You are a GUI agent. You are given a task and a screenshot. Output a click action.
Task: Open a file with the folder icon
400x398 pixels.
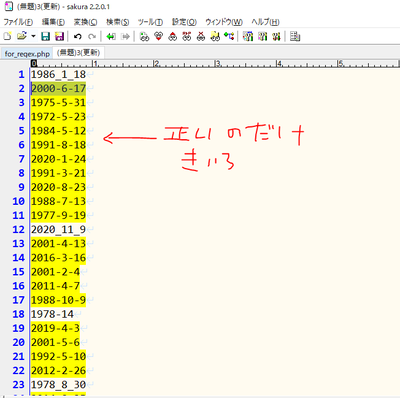pos(22,36)
